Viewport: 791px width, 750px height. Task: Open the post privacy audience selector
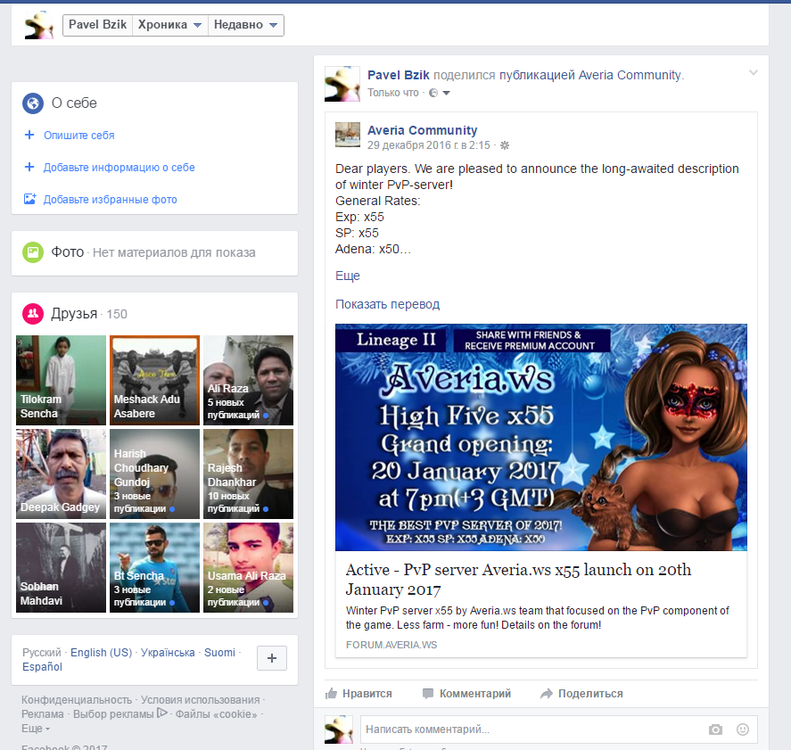tap(440, 93)
